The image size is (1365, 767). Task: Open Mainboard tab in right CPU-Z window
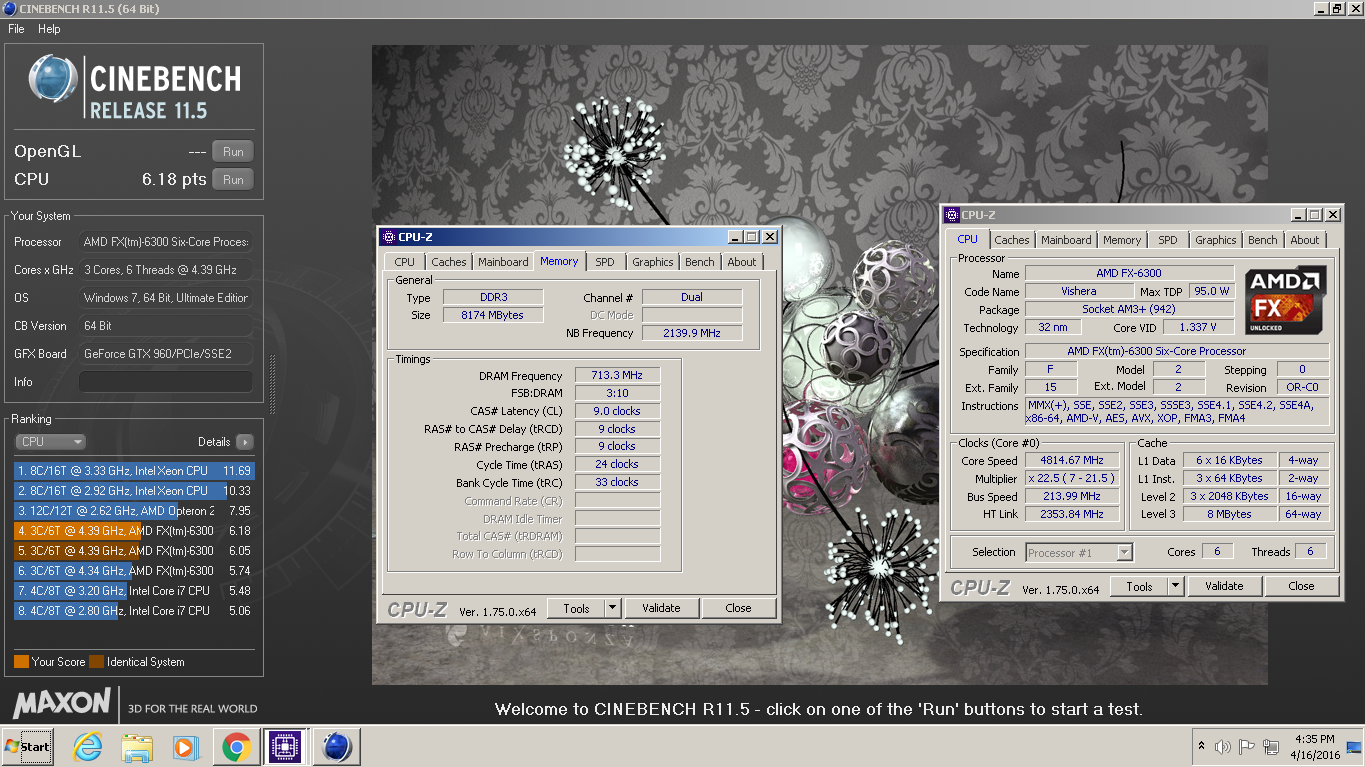[1066, 240]
